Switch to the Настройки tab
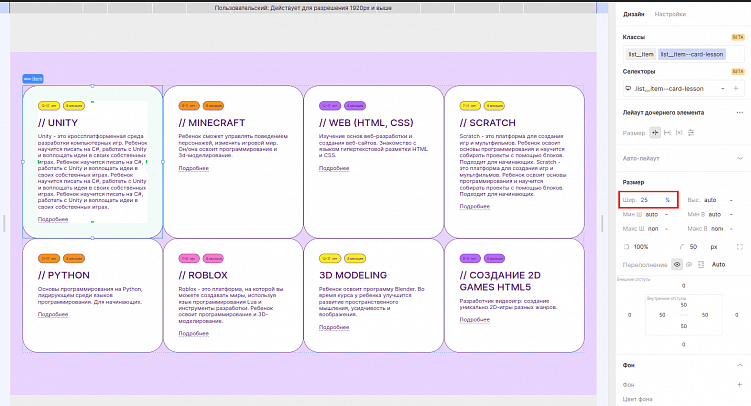The width and height of the screenshot is (751, 406). [x=670, y=14]
